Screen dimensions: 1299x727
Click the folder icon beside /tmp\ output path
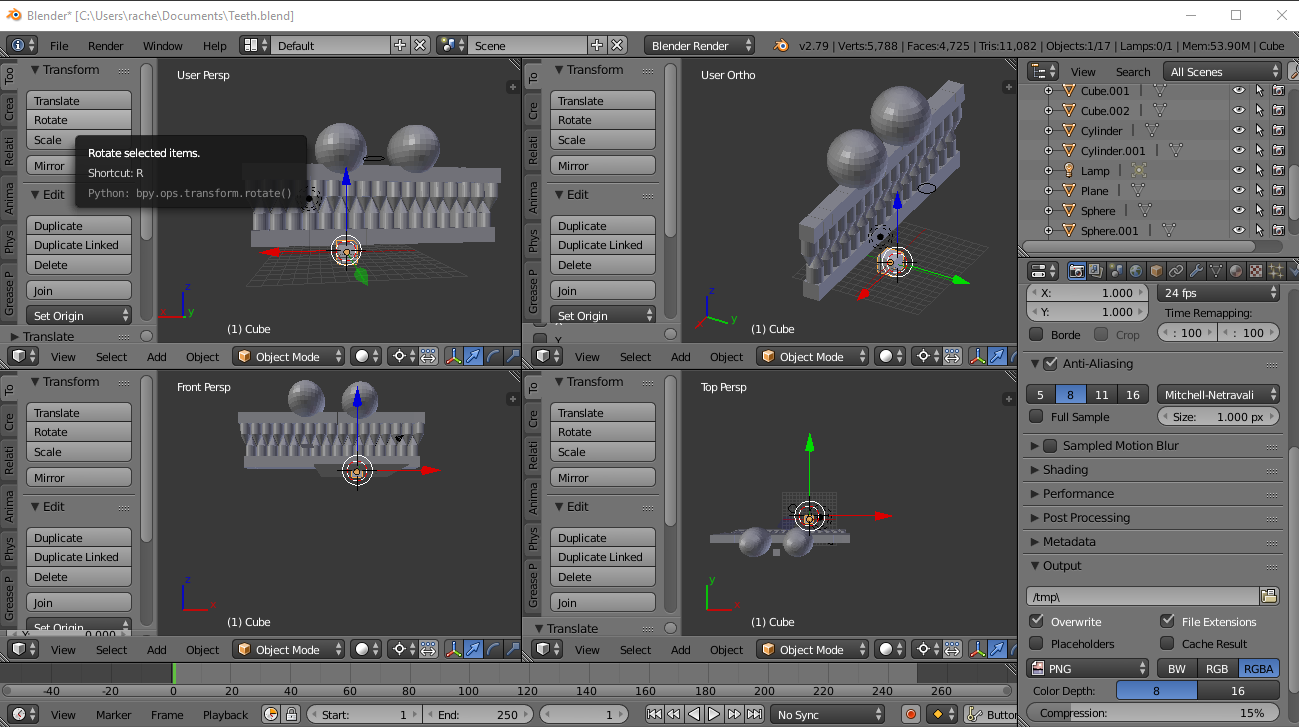tap(1269, 596)
